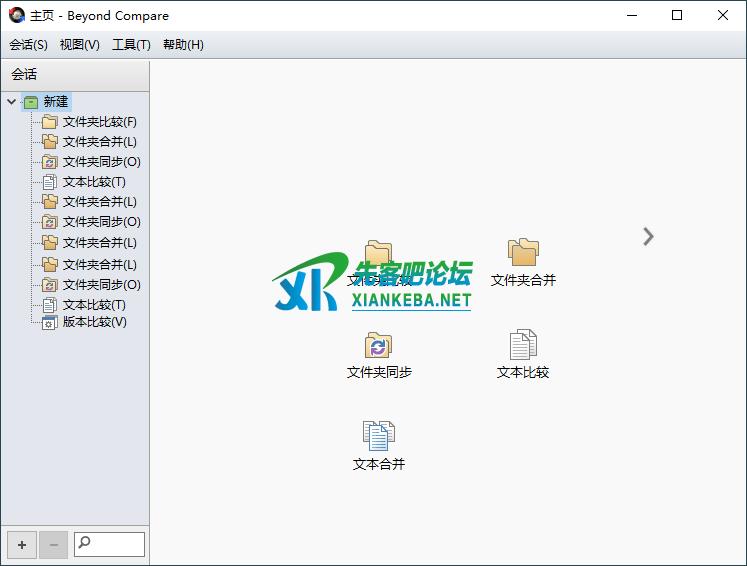The image size is (747, 566).
Task: Maximize the Beyond Compare window
Action: click(x=677, y=15)
